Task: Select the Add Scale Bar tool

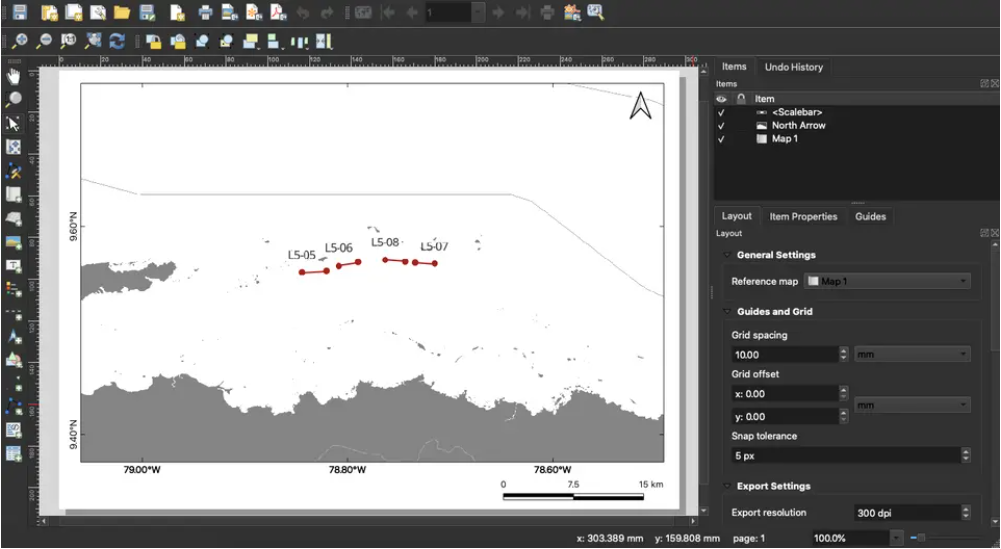Action: click(13, 313)
